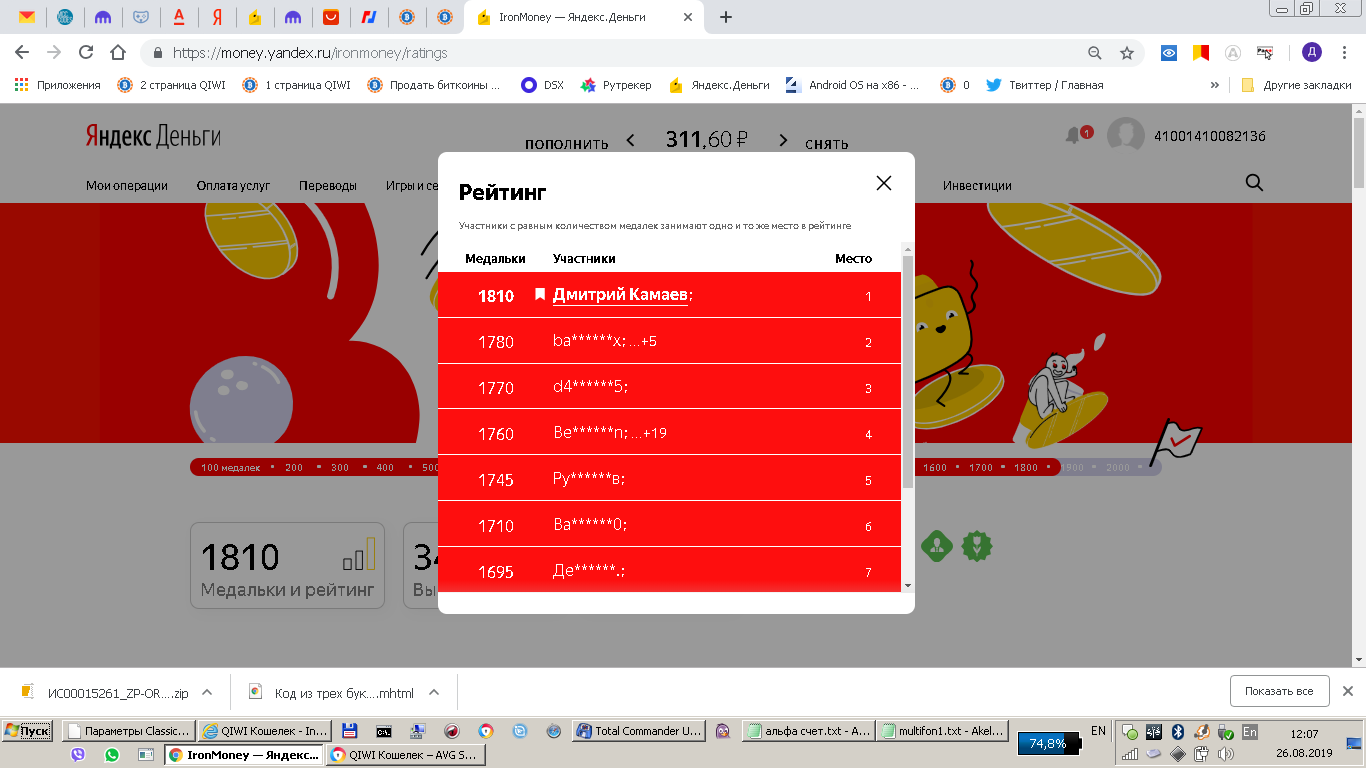Open the Рутрекер bookmark

[616, 85]
